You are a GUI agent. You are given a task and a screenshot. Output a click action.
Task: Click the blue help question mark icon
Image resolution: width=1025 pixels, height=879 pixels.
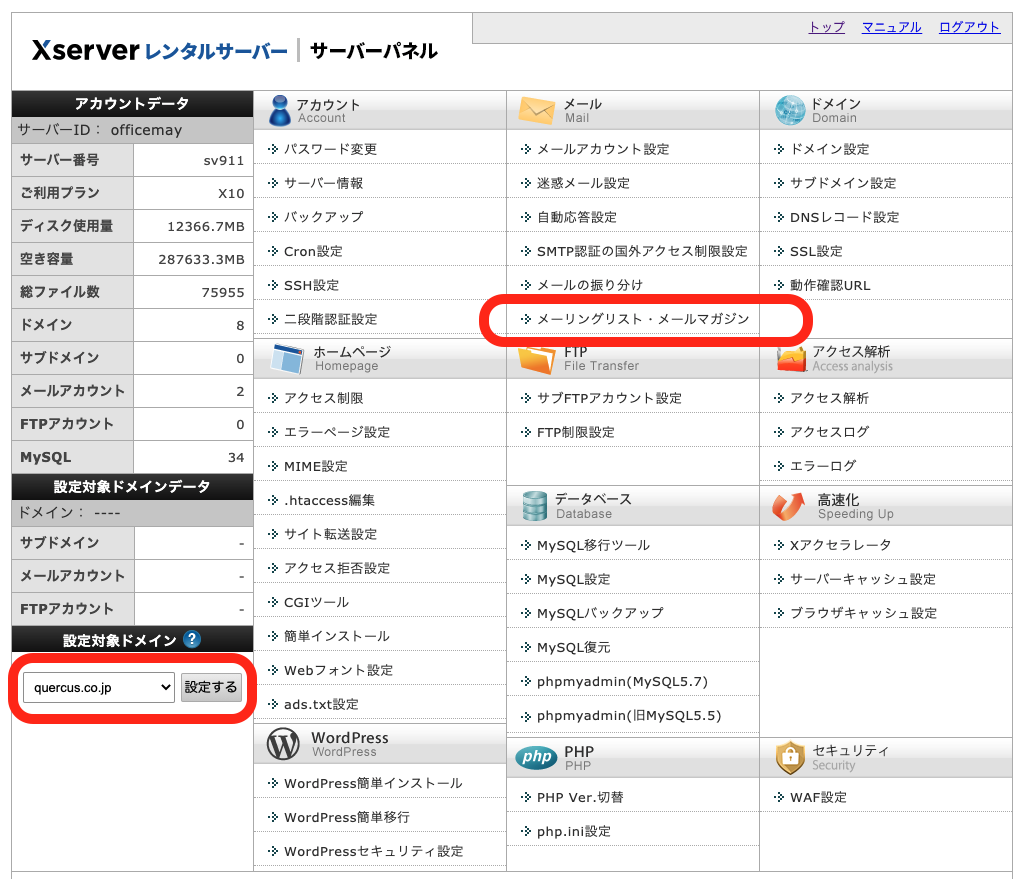click(x=192, y=639)
